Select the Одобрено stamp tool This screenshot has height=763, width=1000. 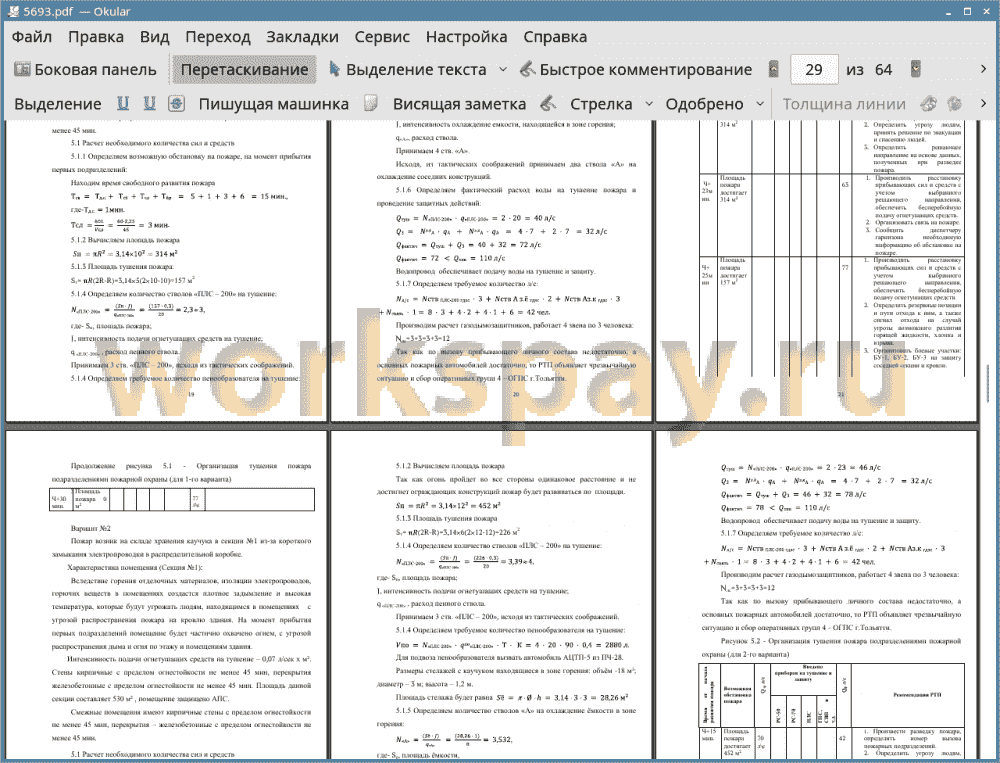(x=704, y=104)
